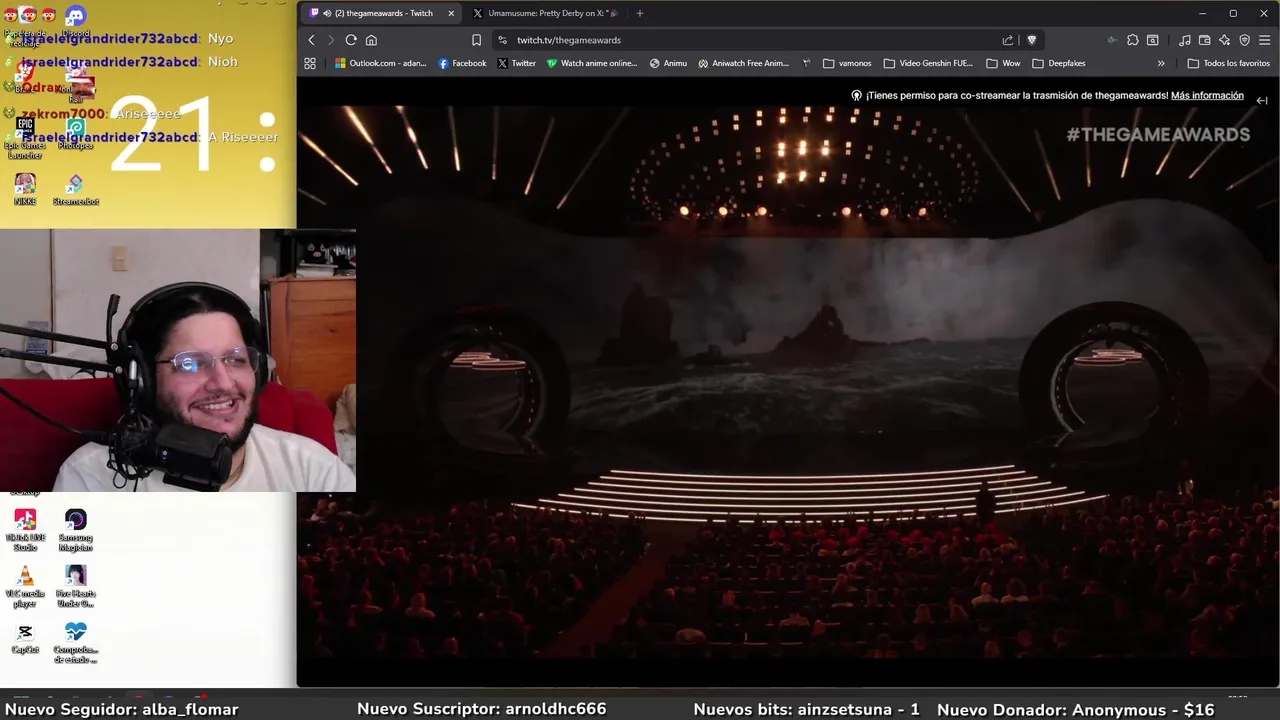
Task: Open the Five Hearts Under One Roof shortcut
Action: click(75, 587)
